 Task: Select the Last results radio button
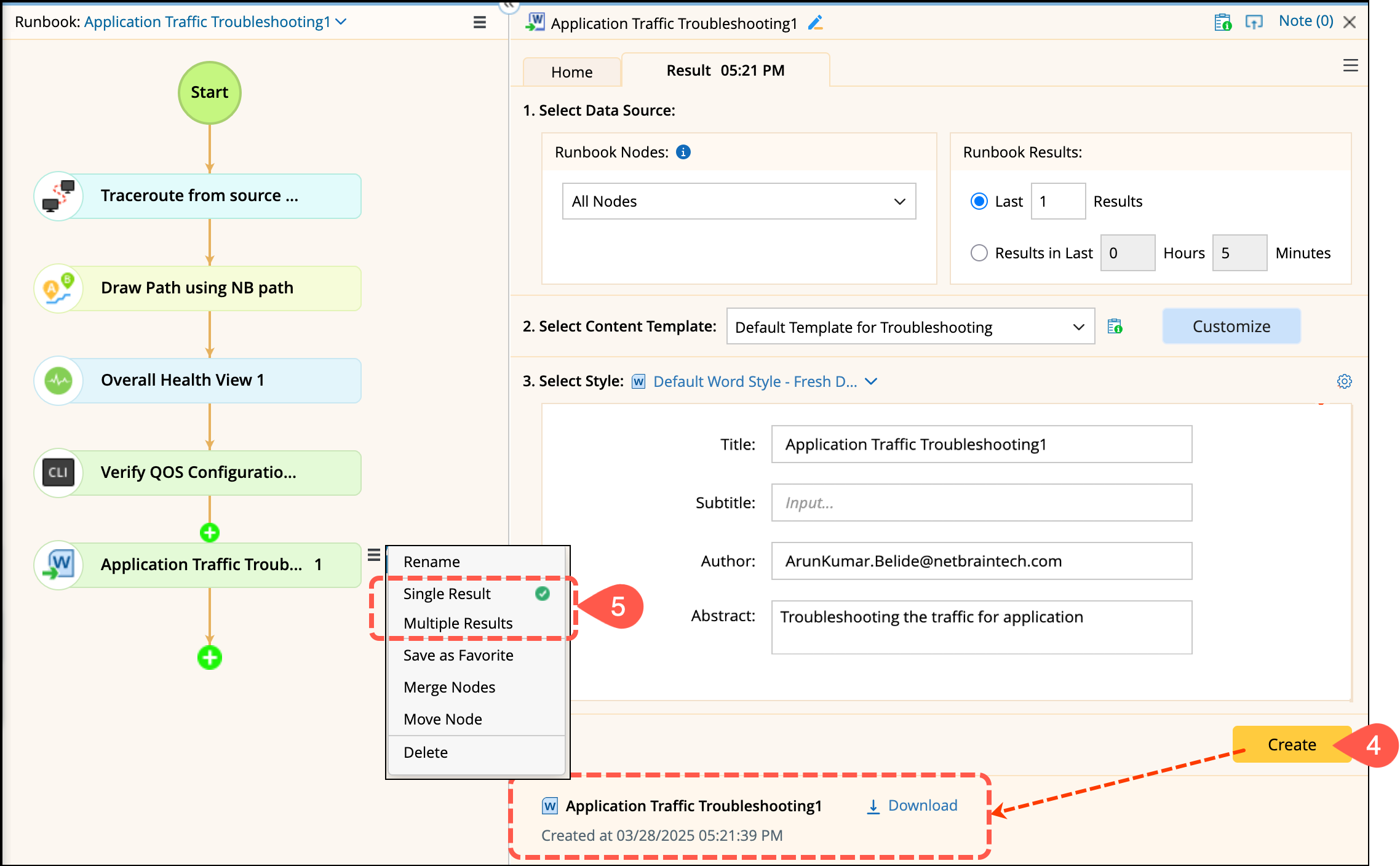[979, 201]
